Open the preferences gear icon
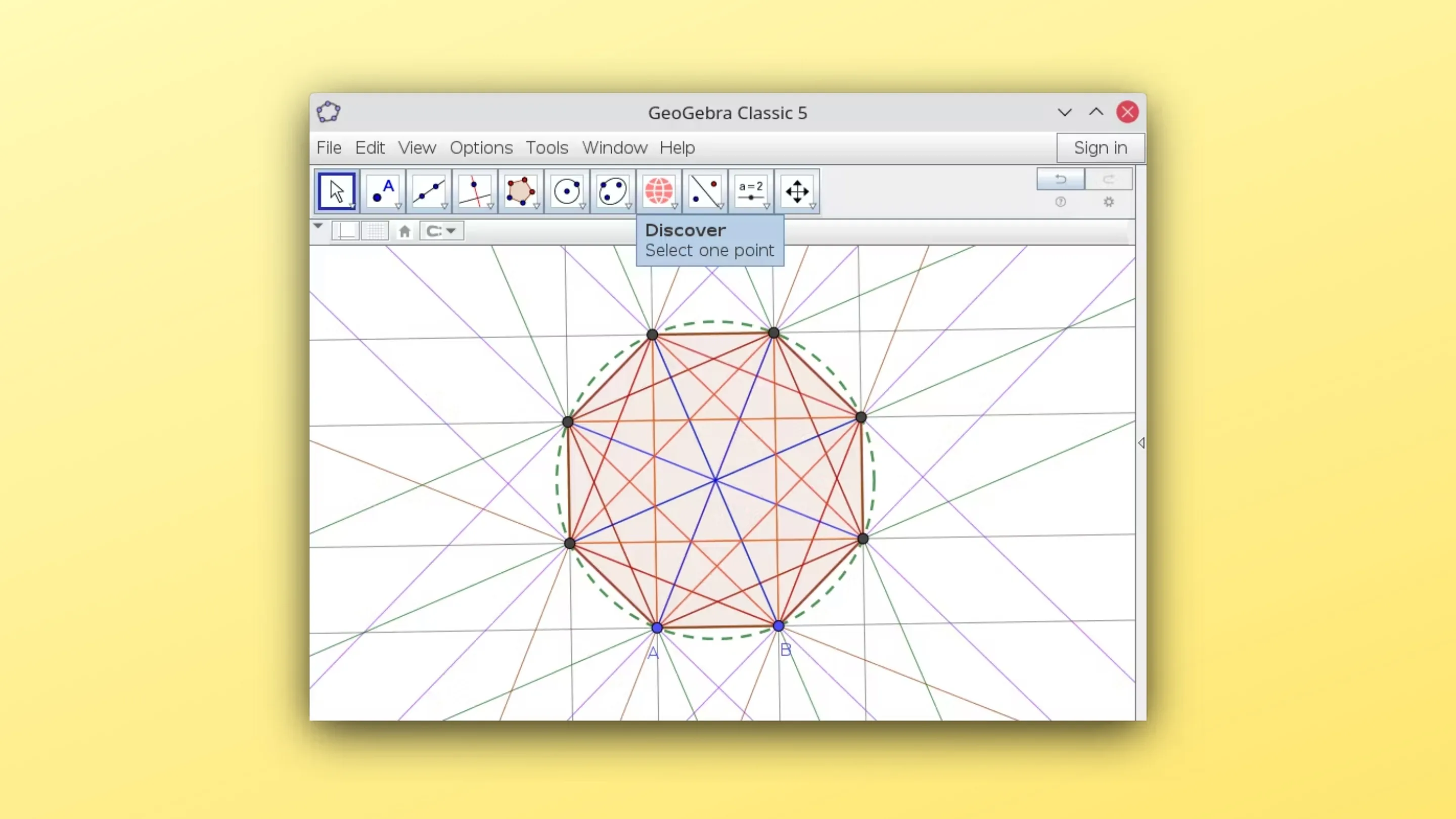Viewport: 1456px width, 819px height. click(1108, 202)
